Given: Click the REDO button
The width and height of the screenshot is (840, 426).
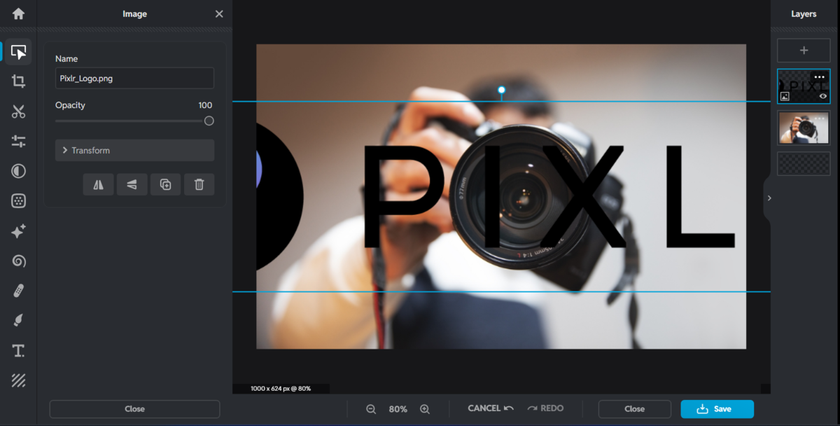Looking at the screenshot, I should coord(545,408).
